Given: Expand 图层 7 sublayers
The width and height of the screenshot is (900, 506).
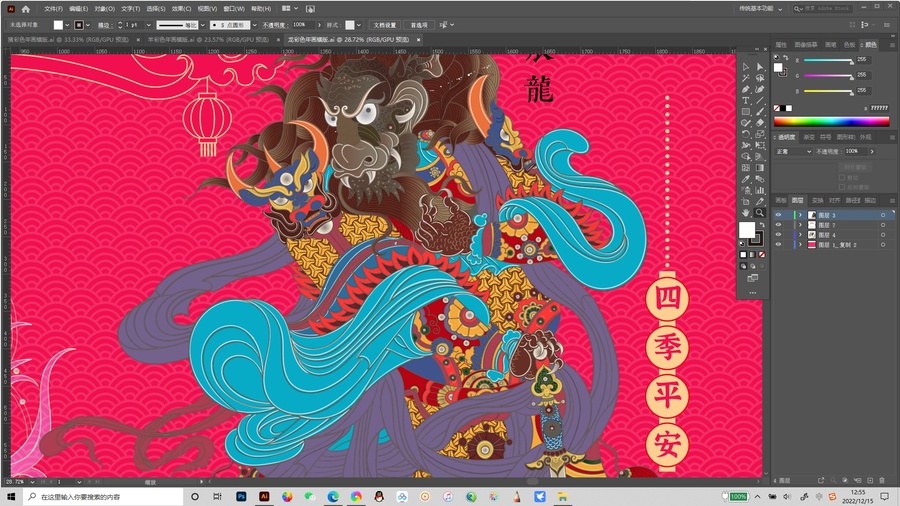Looking at the screenshot, I should (800, 225).
